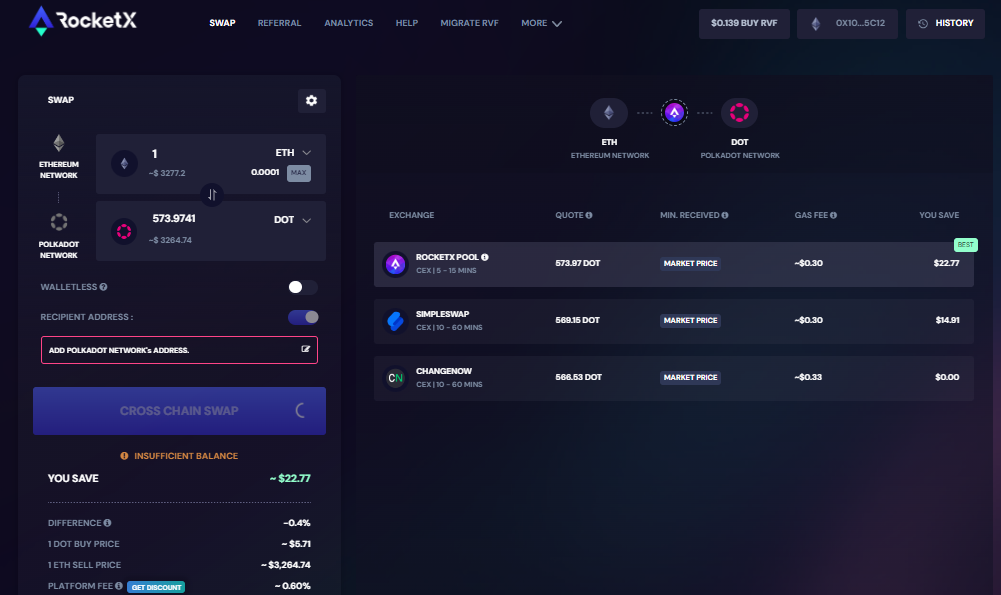Open Migrate RVF page
Screen dimensions: 1001x595
469,23
